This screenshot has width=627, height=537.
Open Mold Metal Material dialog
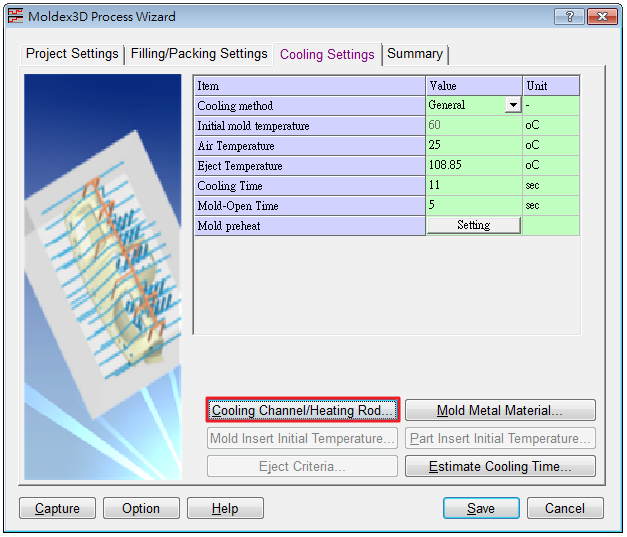(x=500, y=410)
